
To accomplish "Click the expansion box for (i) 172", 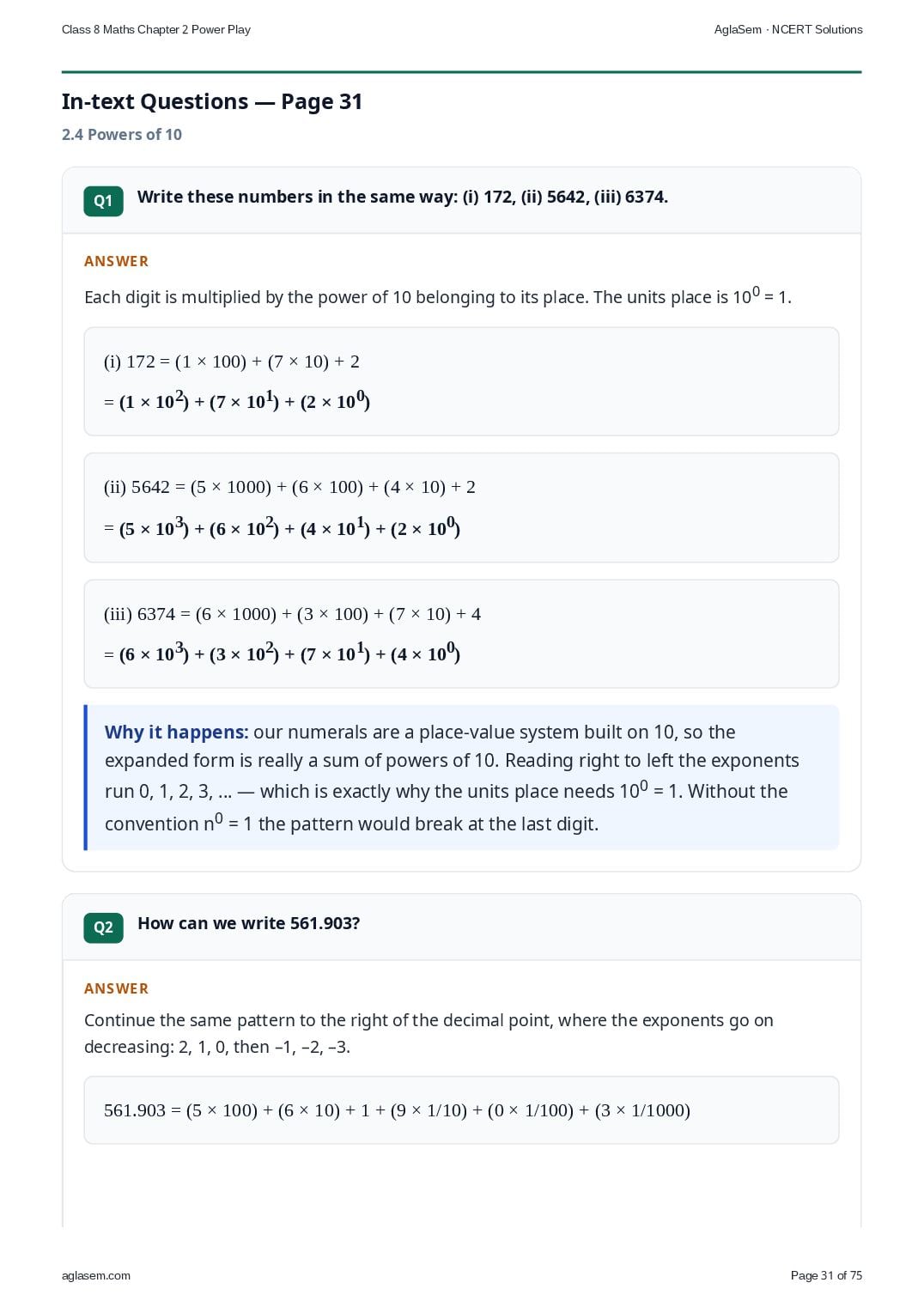I will [x=461, y=381].
